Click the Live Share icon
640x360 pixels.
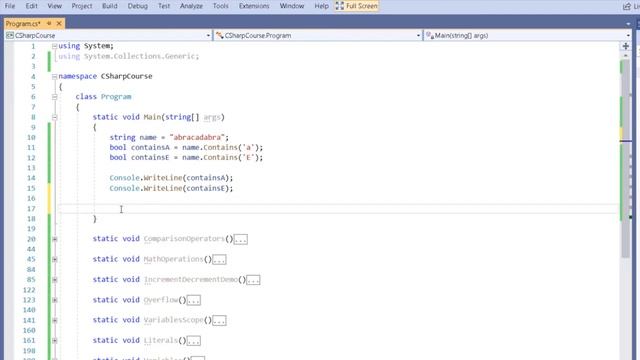coord(627,6)
